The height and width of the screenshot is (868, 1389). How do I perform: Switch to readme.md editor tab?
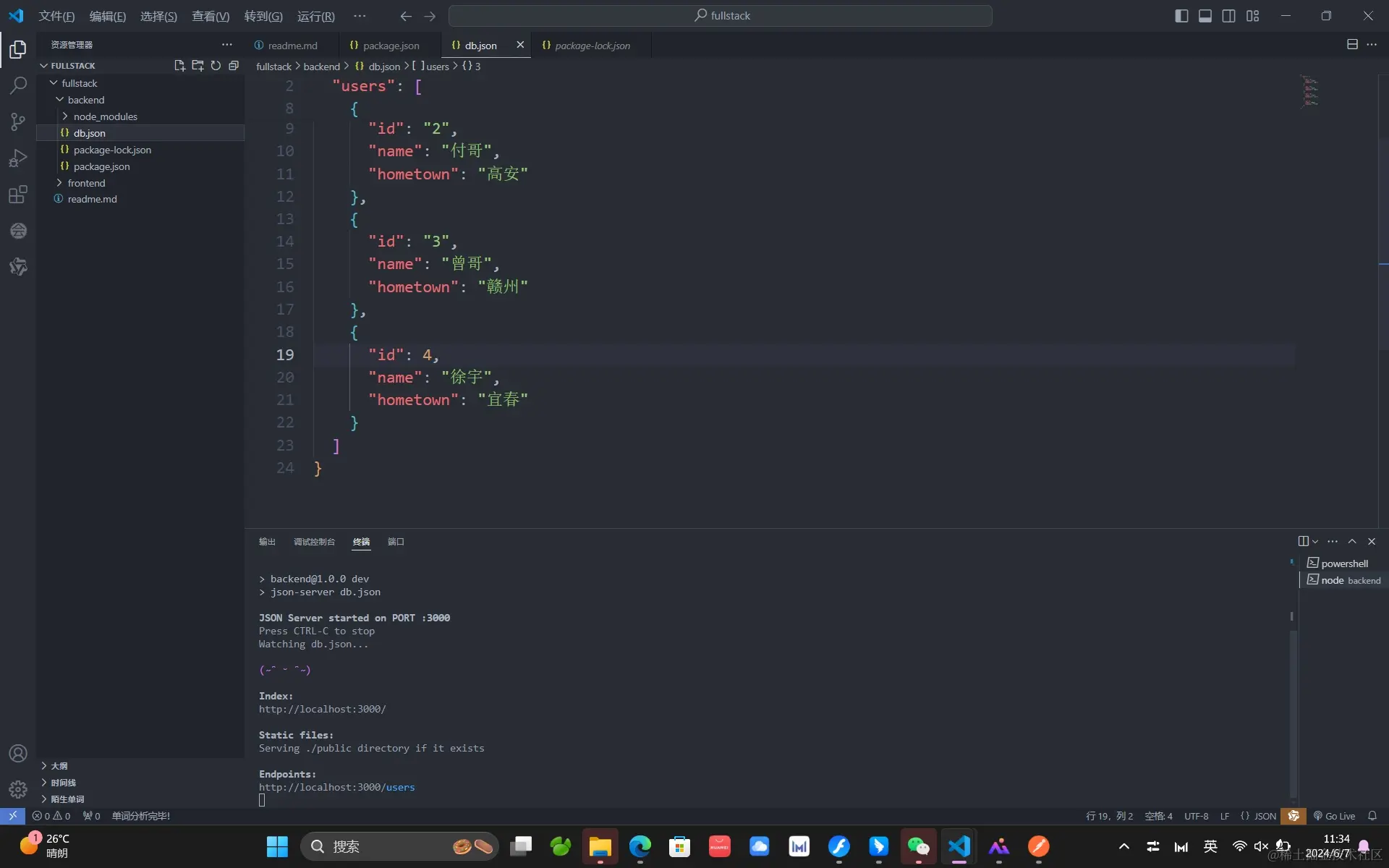[x=292, y=45]
